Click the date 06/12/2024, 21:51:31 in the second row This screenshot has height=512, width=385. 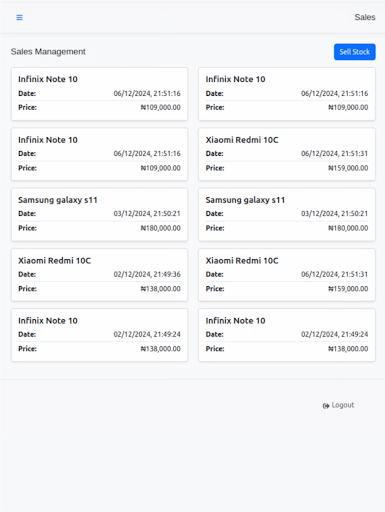pyautogui.click(x=335, y=154)
